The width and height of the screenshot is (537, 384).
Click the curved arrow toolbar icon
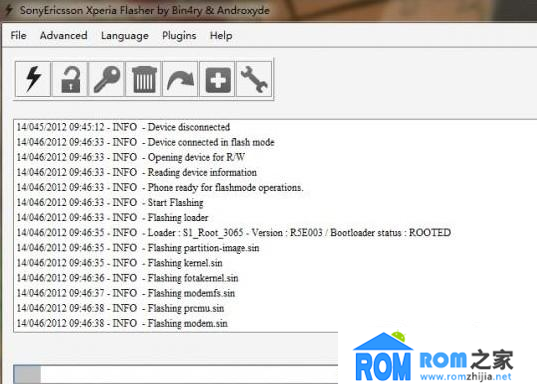(x=180, y=79)
